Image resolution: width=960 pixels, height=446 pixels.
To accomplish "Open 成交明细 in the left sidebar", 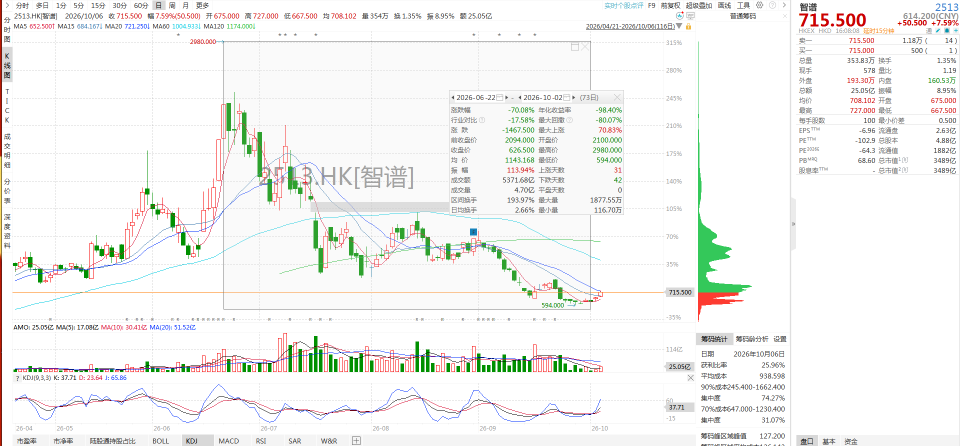I will (x=7, y=153).
